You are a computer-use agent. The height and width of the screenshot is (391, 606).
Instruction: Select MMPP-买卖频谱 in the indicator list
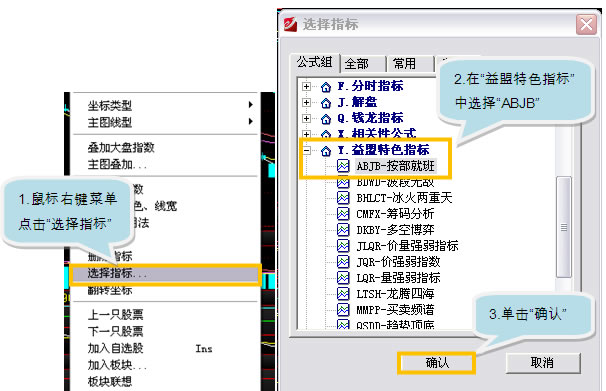(x=395, y=310)
